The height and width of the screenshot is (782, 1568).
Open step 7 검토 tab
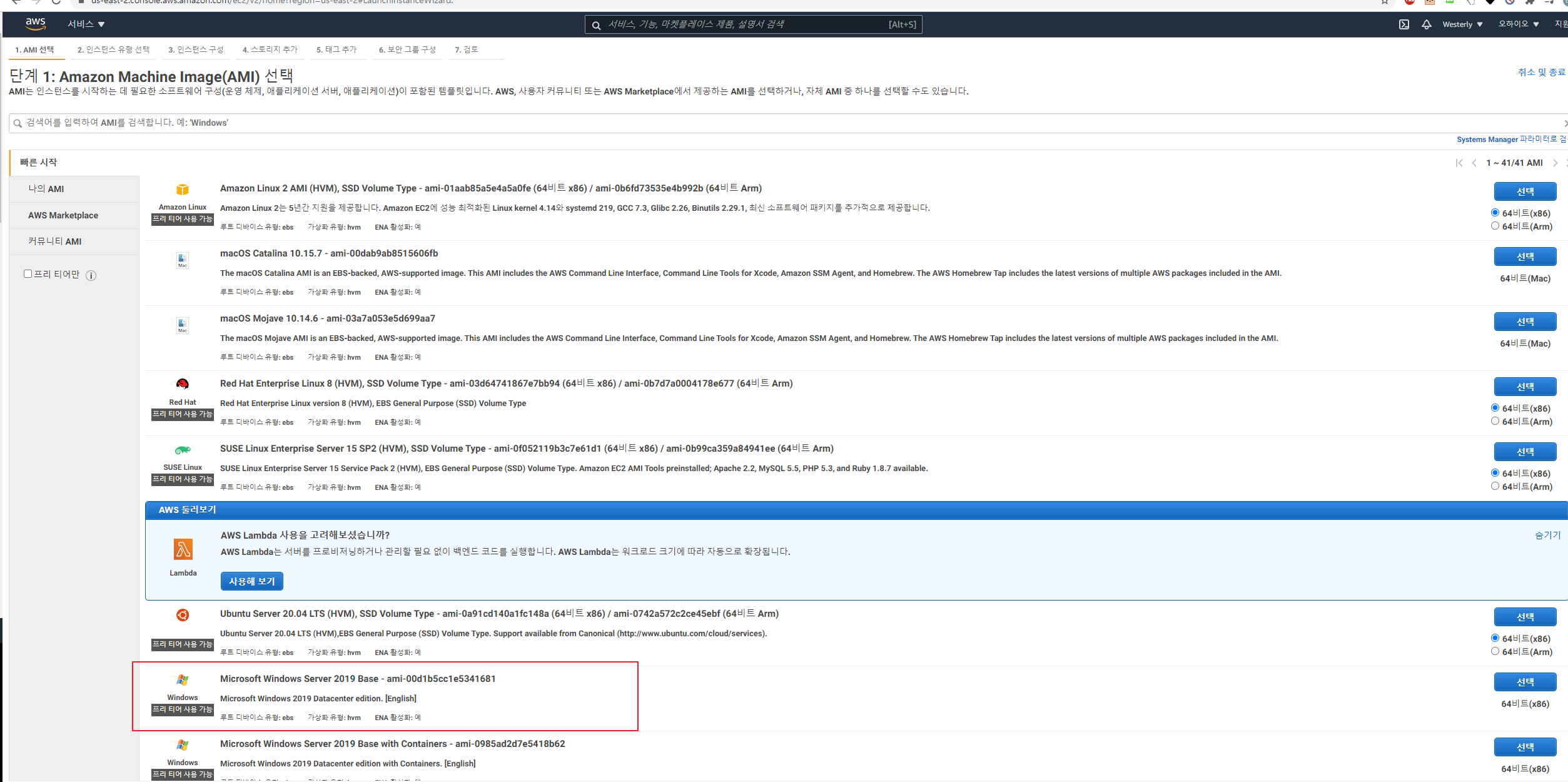point(467,50)
